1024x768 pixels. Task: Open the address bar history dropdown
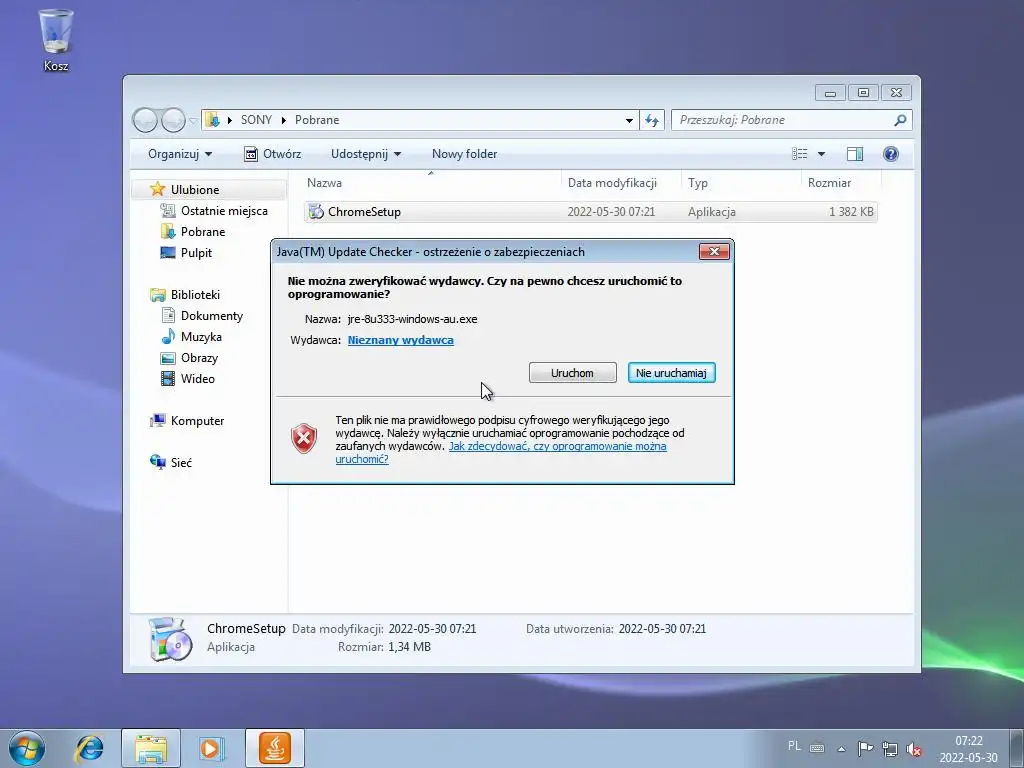(629, 120)
